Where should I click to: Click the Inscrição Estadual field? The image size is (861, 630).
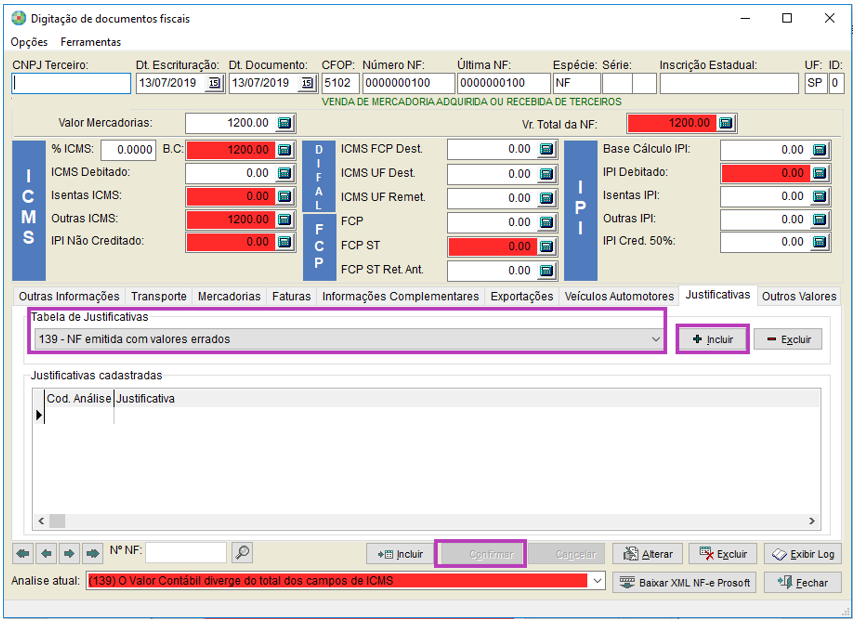[729, 83]
